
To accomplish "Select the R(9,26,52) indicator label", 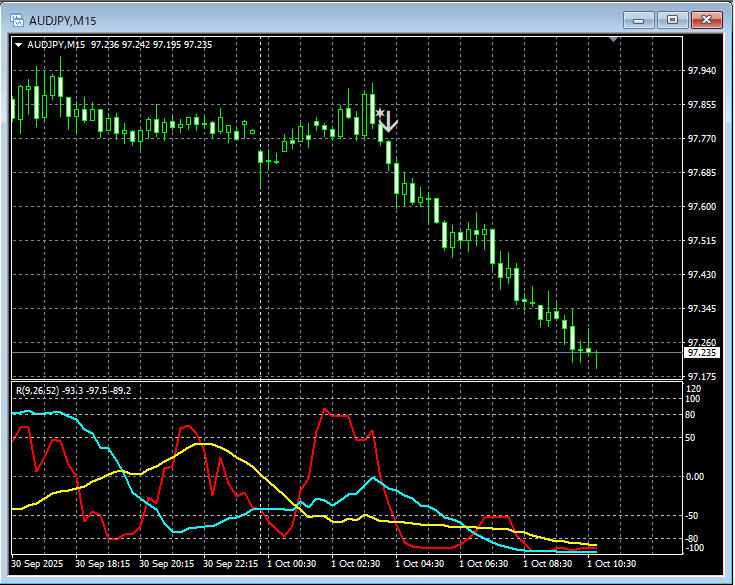I will click(37, 390).
